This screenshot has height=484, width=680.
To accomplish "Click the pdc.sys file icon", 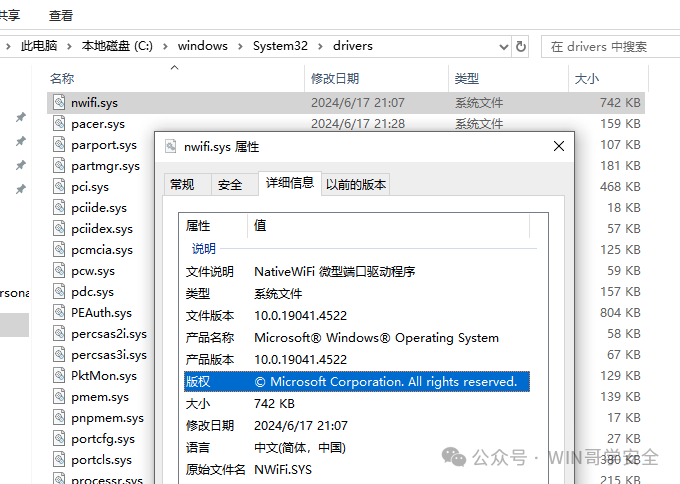I will click(59, 291).
